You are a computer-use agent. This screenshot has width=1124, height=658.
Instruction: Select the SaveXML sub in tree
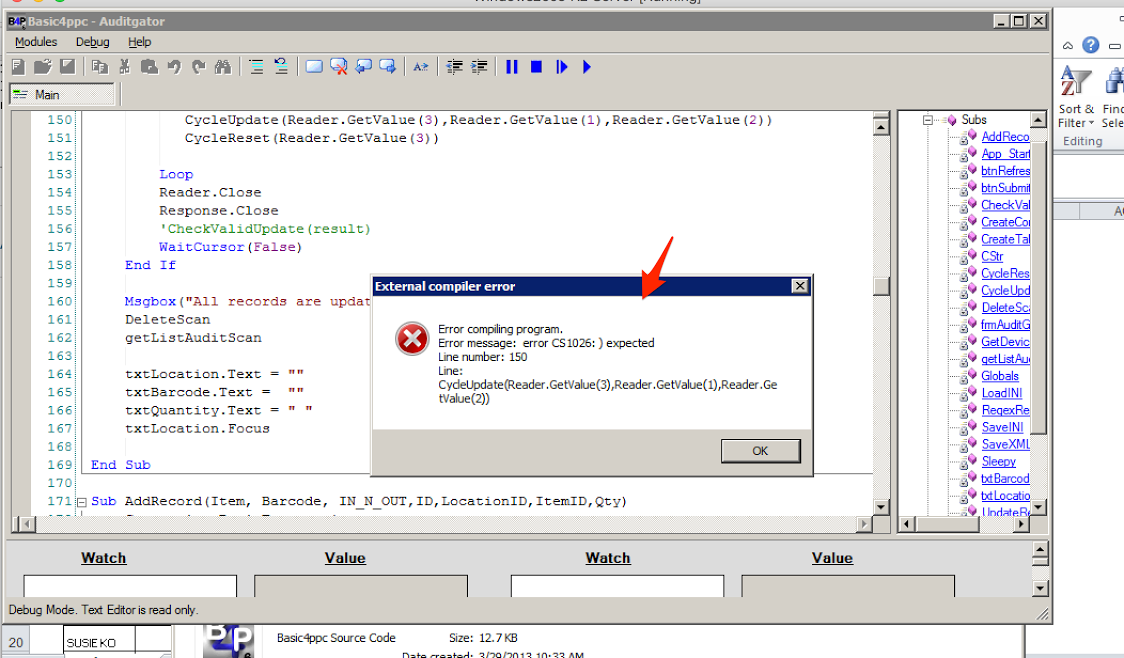click(x=1005, y=444)
